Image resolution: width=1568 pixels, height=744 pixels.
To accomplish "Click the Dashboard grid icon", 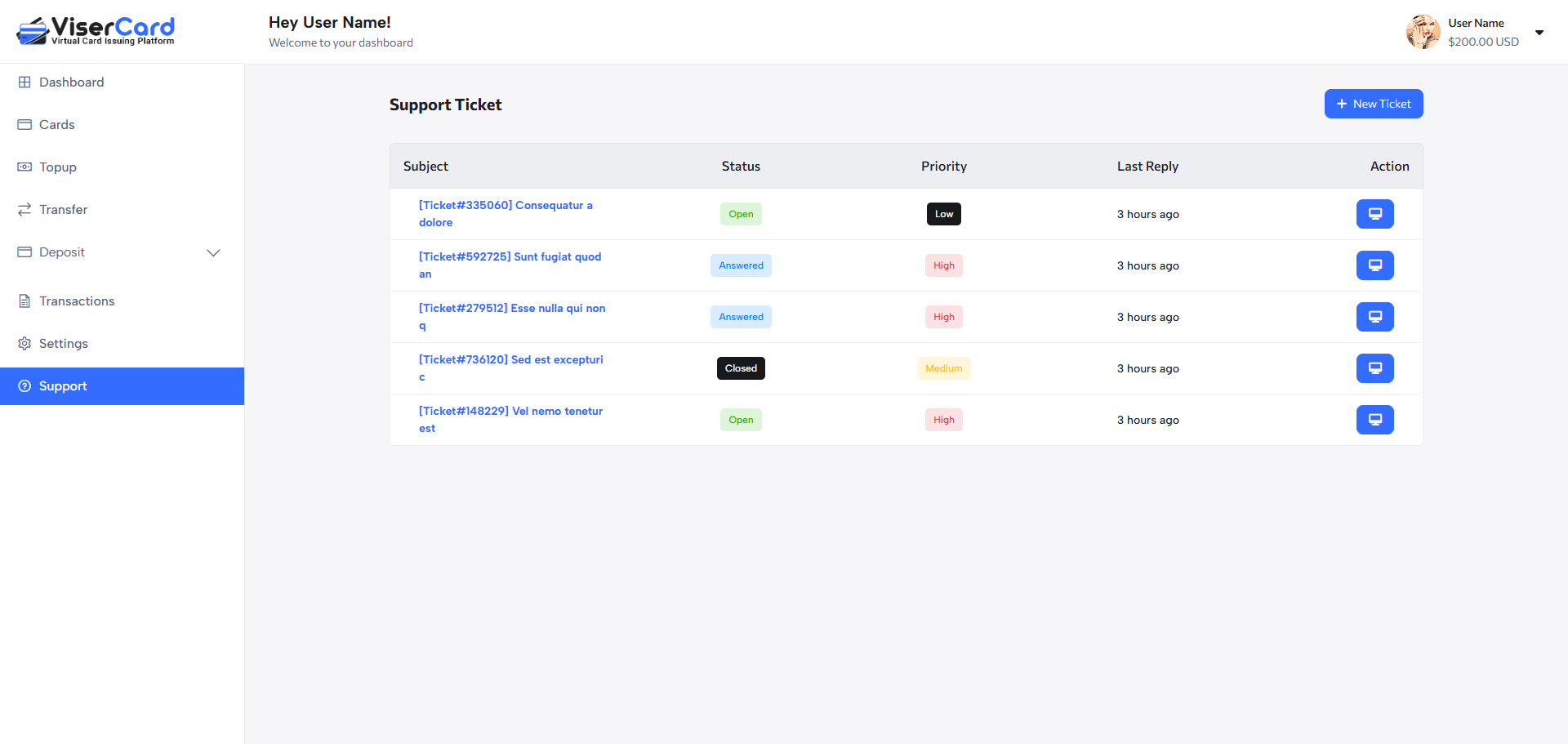I will [24, 82].
